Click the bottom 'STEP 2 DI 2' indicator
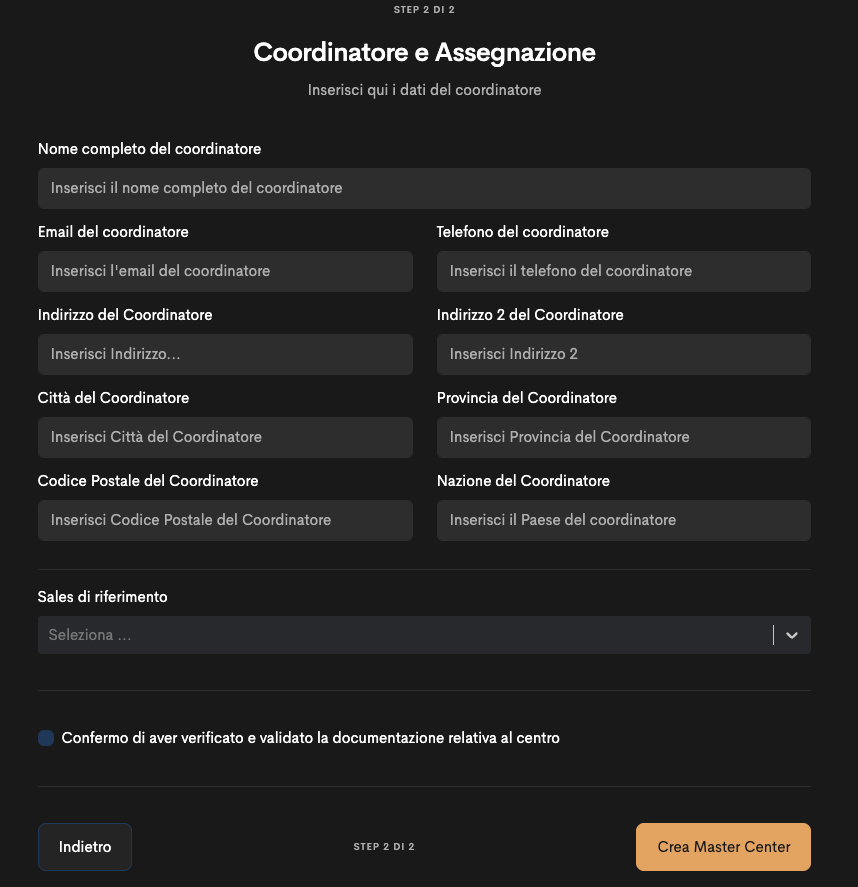Screen dimensions: 858x887 tap(384, 847)
